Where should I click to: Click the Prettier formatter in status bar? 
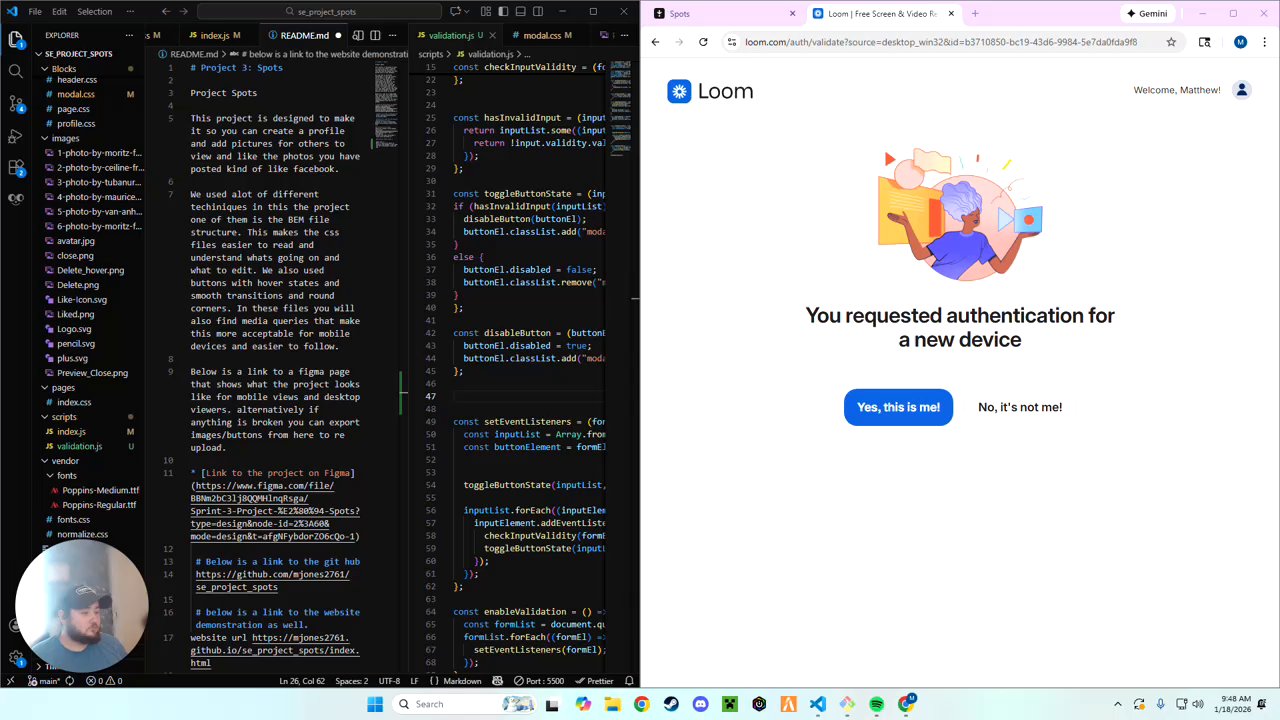pyautogui.click(x=594, y=681)
